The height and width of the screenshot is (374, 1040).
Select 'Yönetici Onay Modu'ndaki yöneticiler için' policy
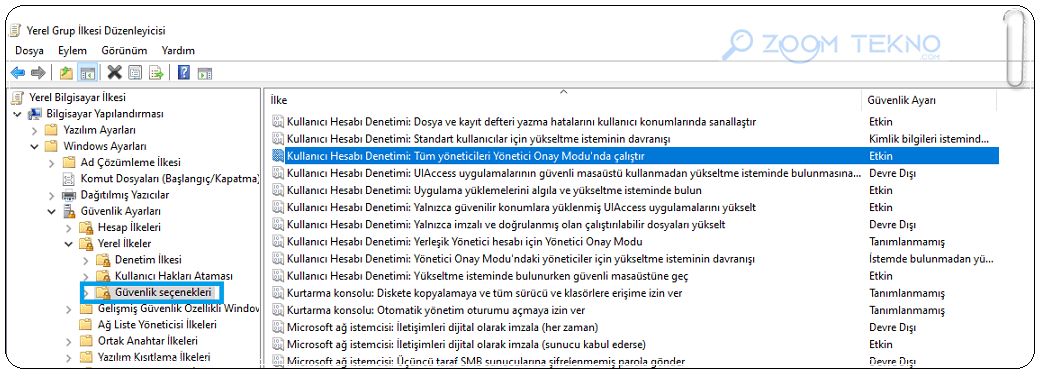tap(521, 259)
